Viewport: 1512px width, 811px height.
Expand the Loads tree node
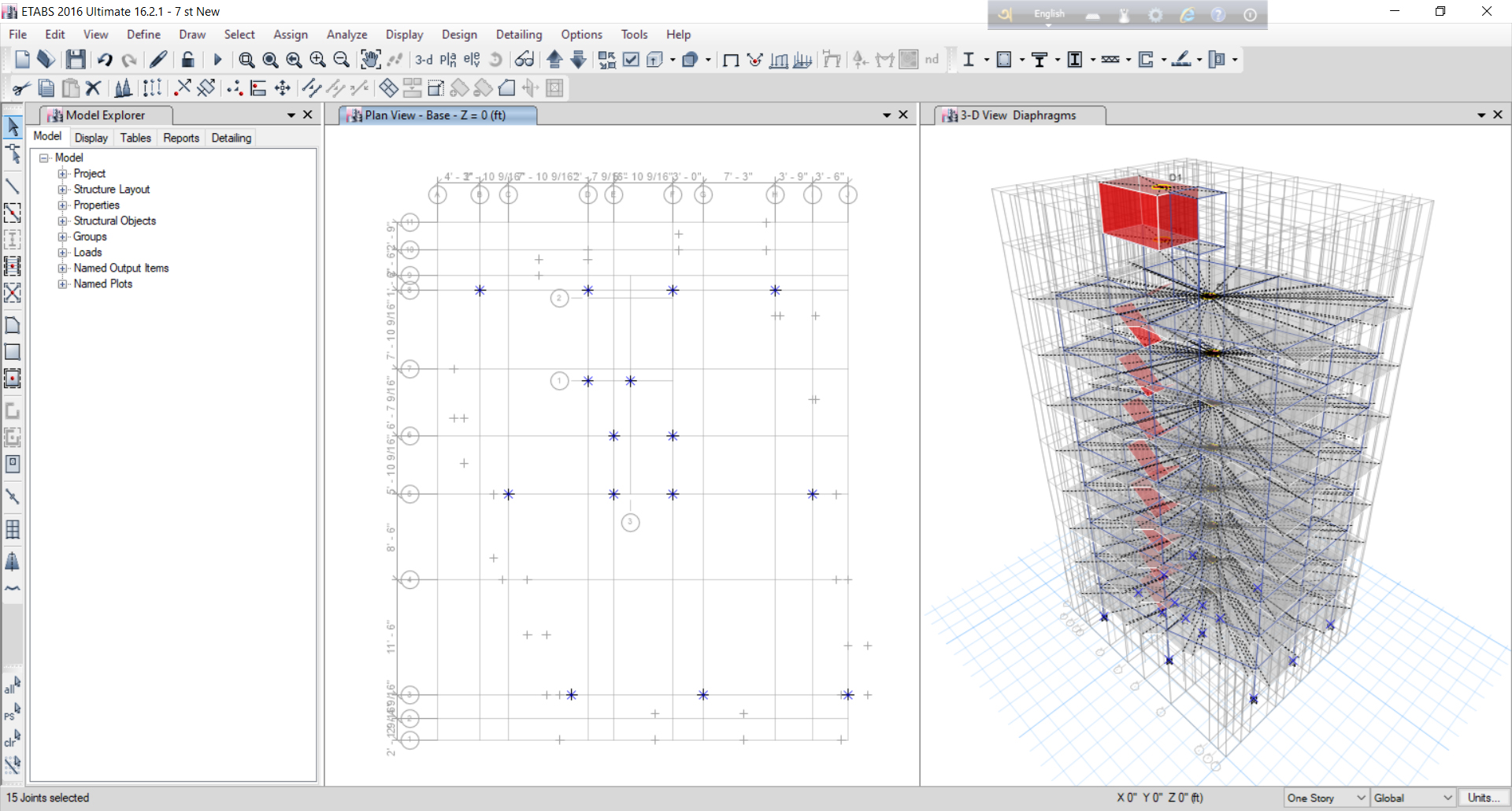62,253
